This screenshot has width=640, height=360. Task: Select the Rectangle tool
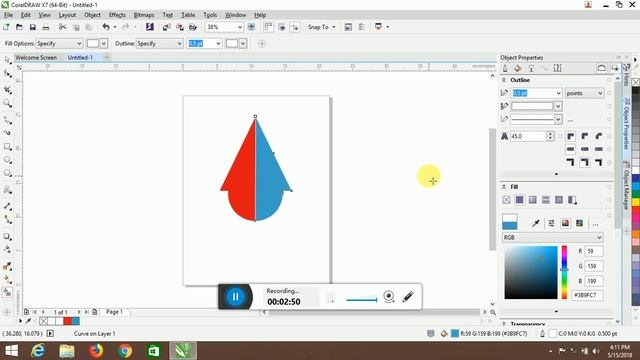[7, 147]
